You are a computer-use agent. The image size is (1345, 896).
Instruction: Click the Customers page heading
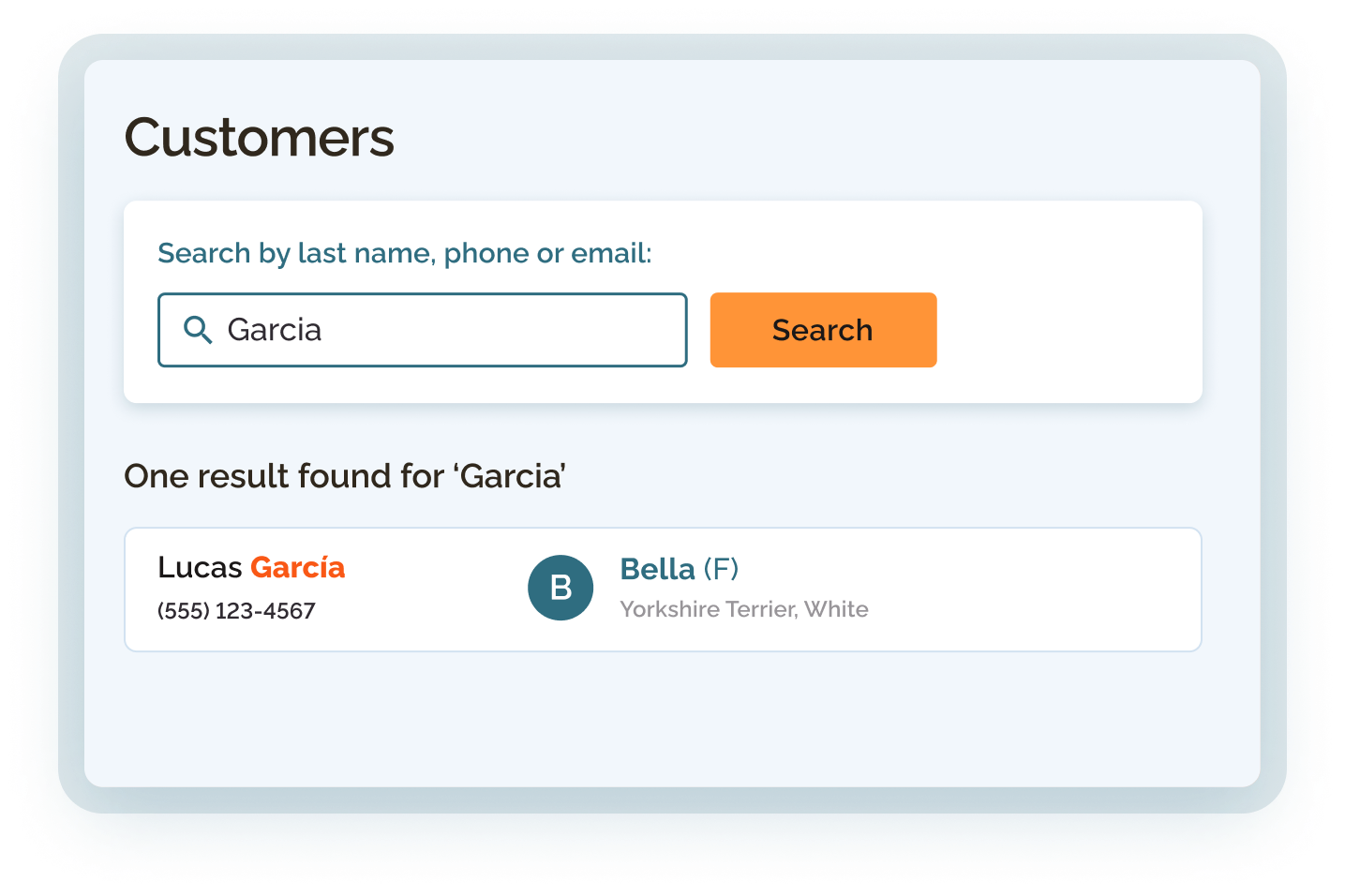(x=260, y=138)
